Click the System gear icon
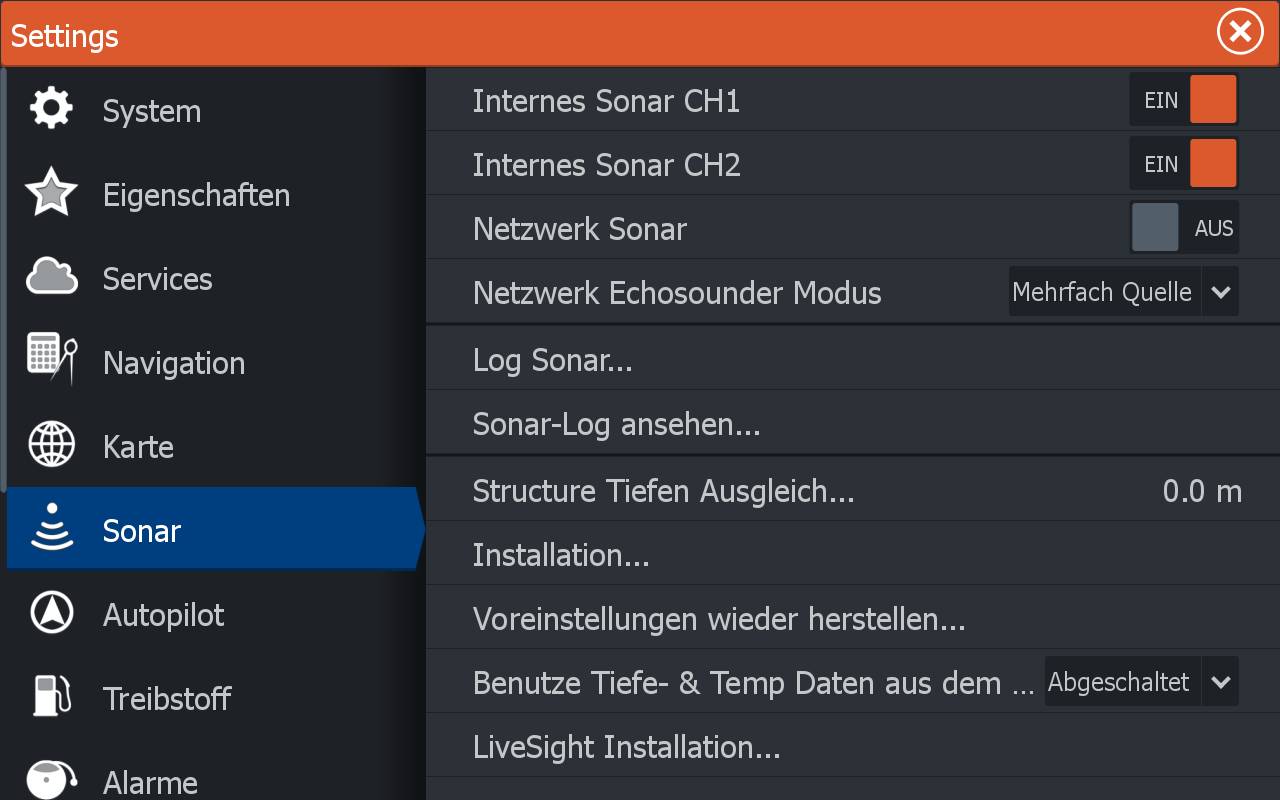The height and width of the screenshot is (800, 1280). tap(51, 108)
